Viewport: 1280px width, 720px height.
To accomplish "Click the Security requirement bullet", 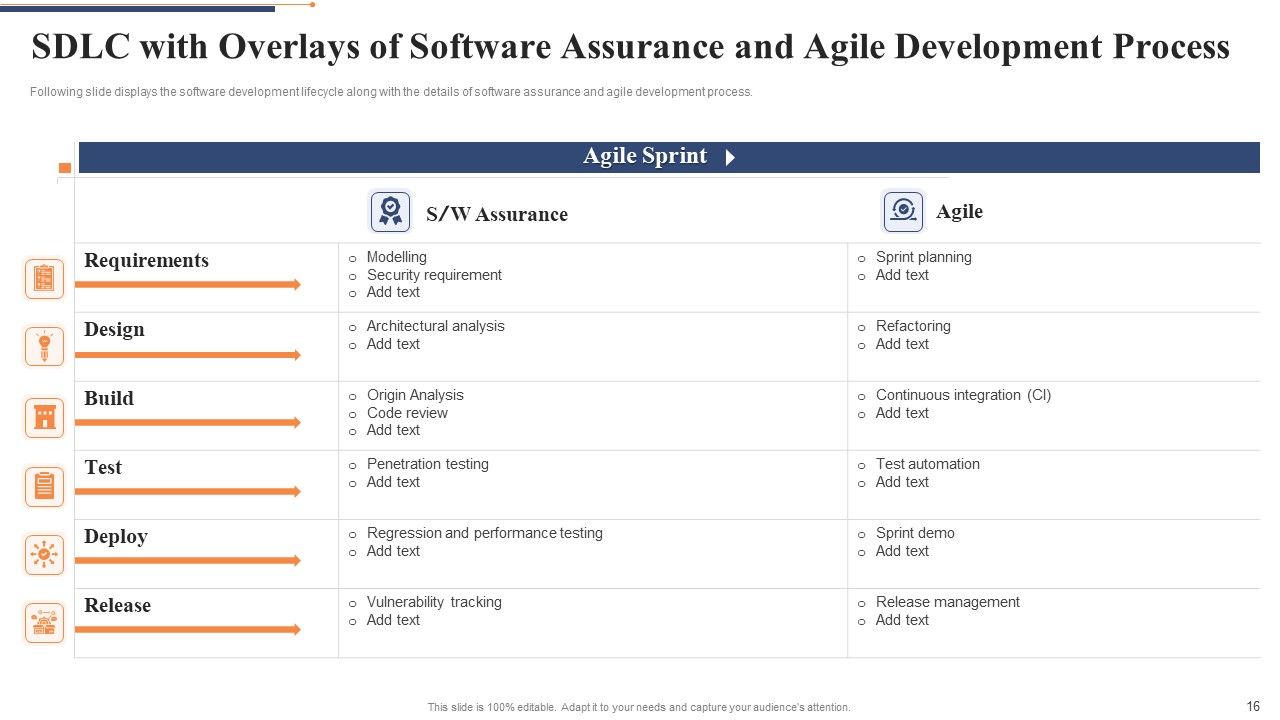I will coord(434,275).
